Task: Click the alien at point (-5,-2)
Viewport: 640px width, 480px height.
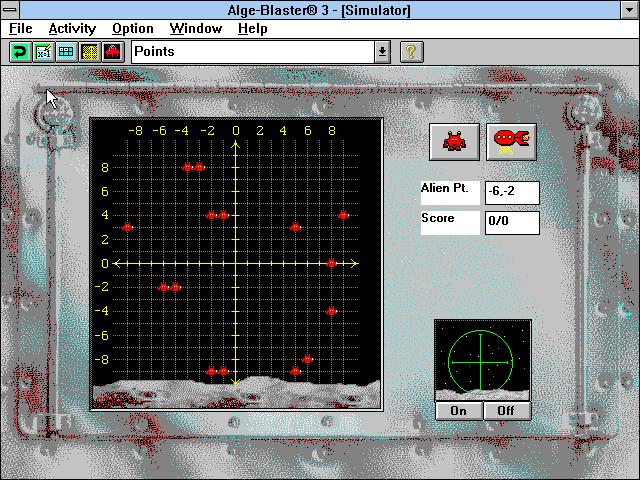Action: pyautogui.click(x=176, y=287)
